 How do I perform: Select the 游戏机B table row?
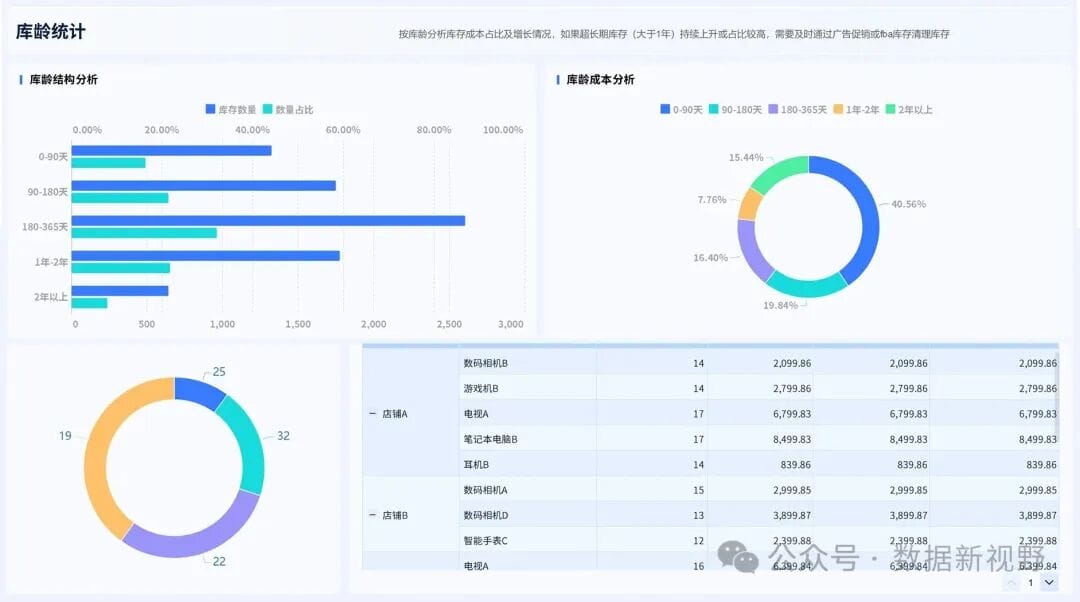758,388
